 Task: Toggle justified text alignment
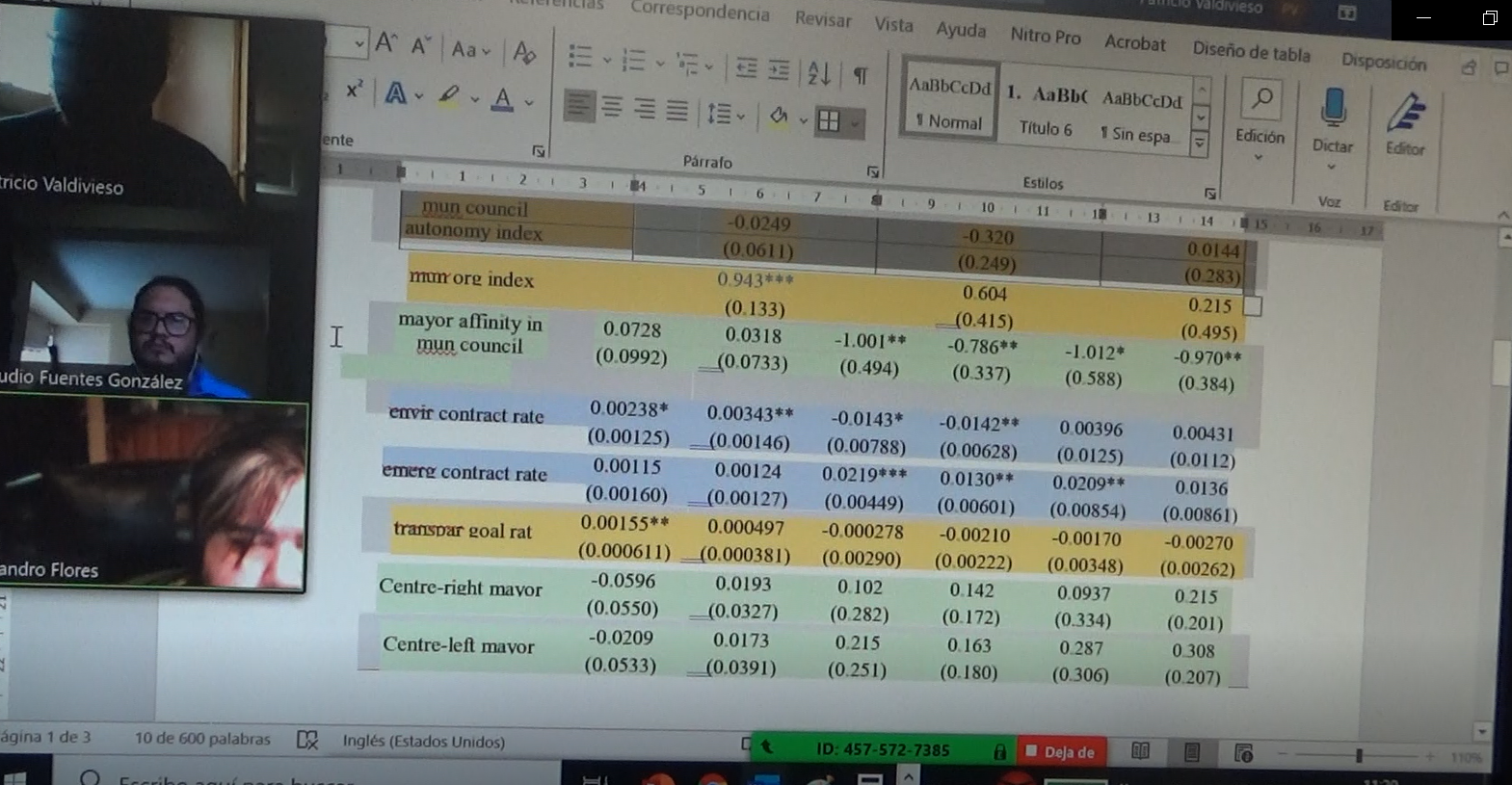pyautogui.click(x=677, y=110)
